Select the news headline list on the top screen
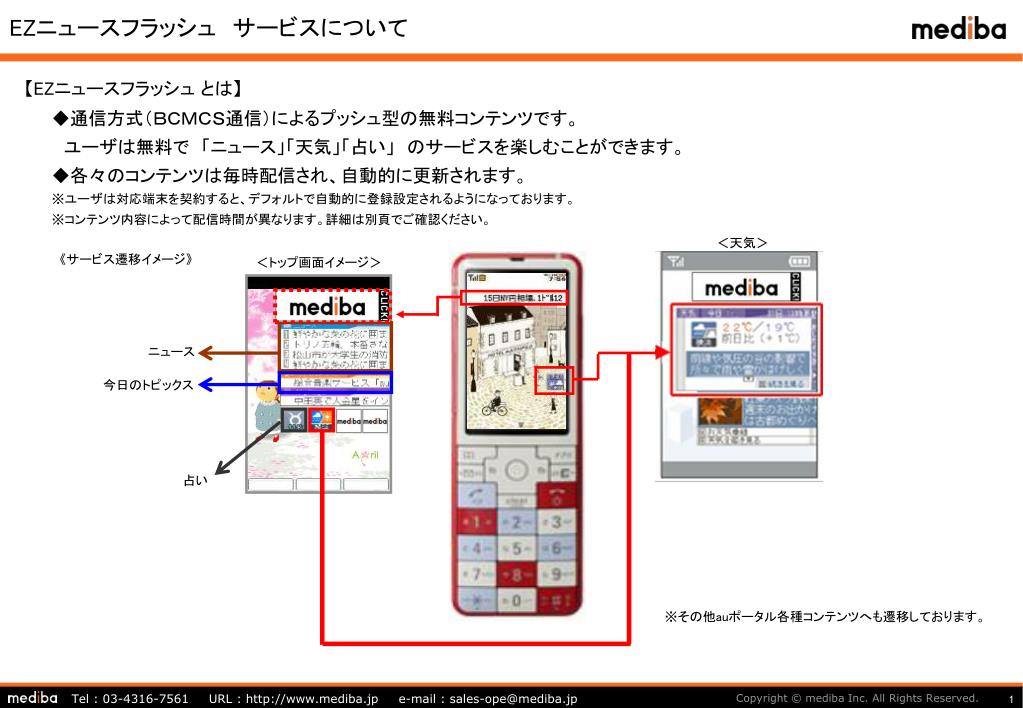This screenshot has height=708, width=1023. [335, 348]
